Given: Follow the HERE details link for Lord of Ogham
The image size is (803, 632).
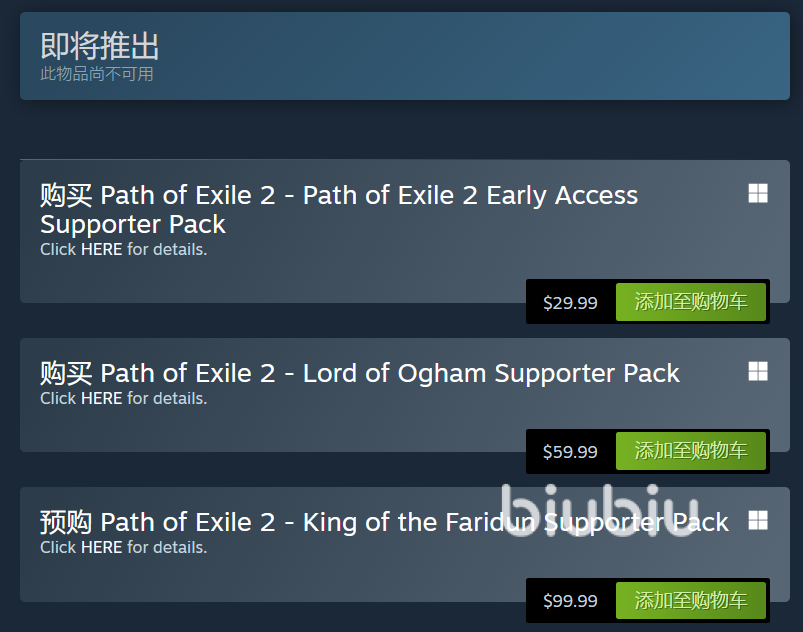Looking at the screenshot, I should (101, 398).
